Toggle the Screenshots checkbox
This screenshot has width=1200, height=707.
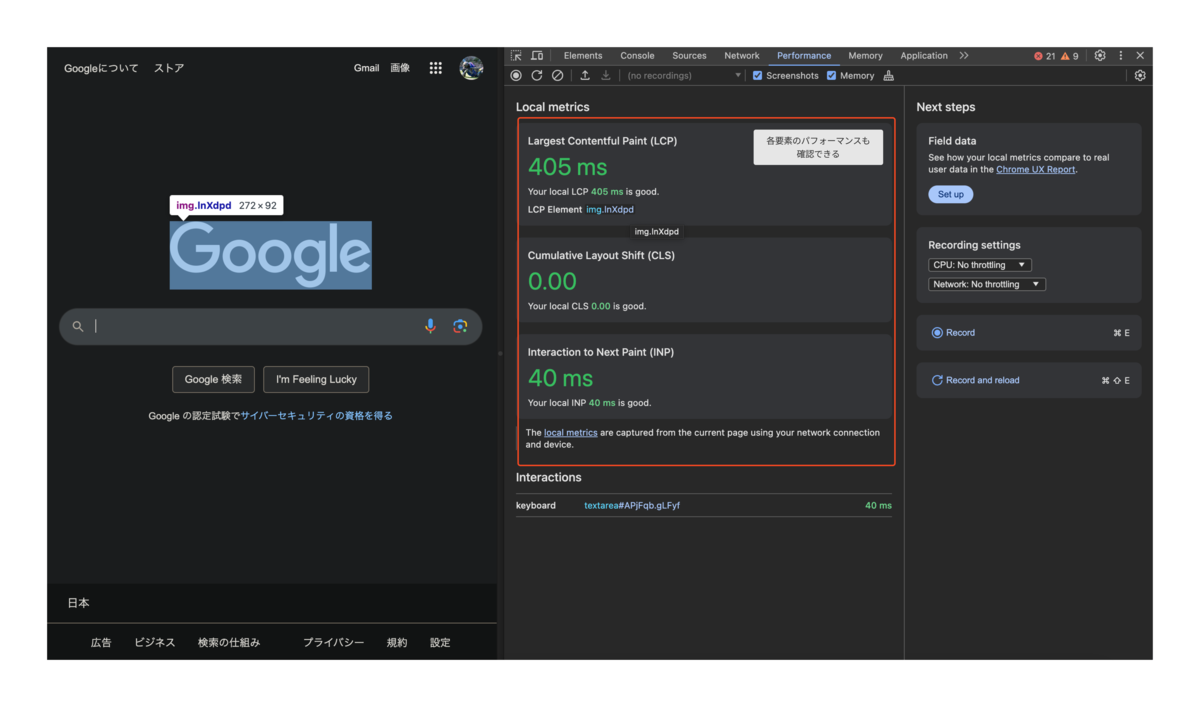coord(758,75)
